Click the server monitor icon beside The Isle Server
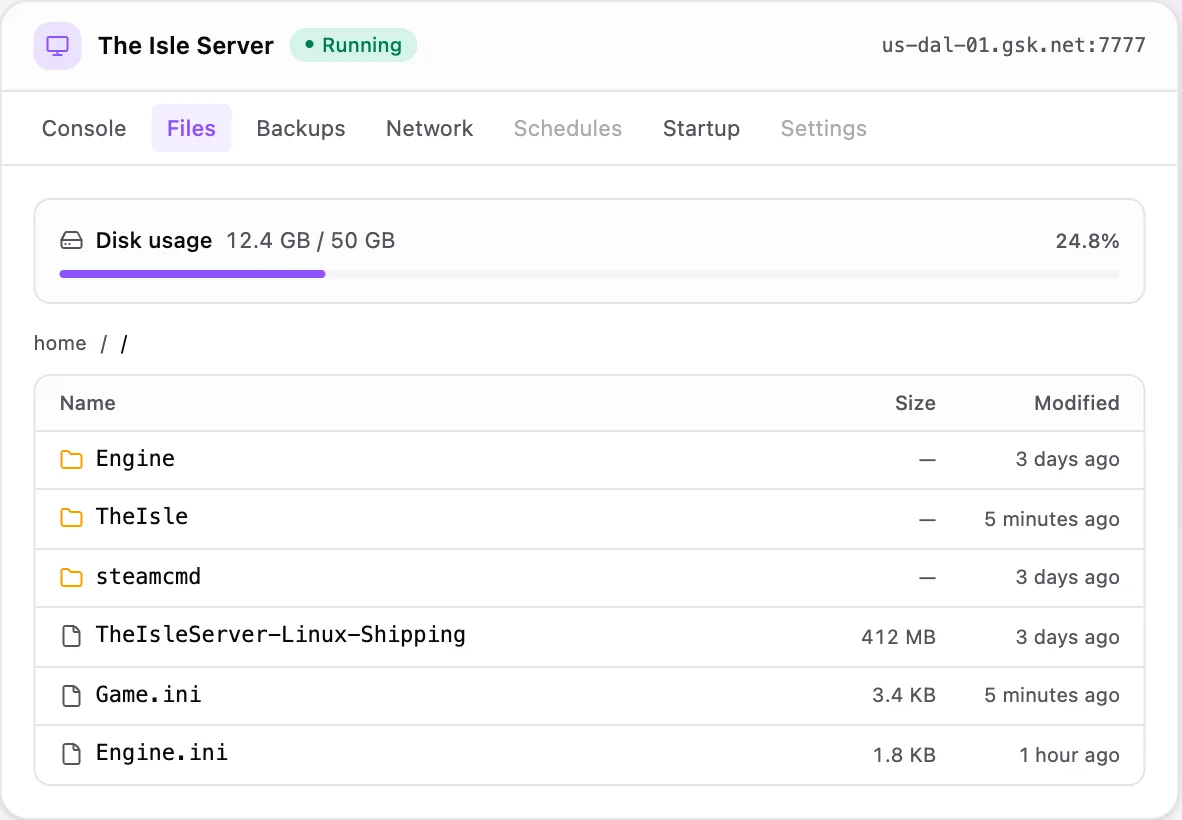 click(x=57, y=46)
